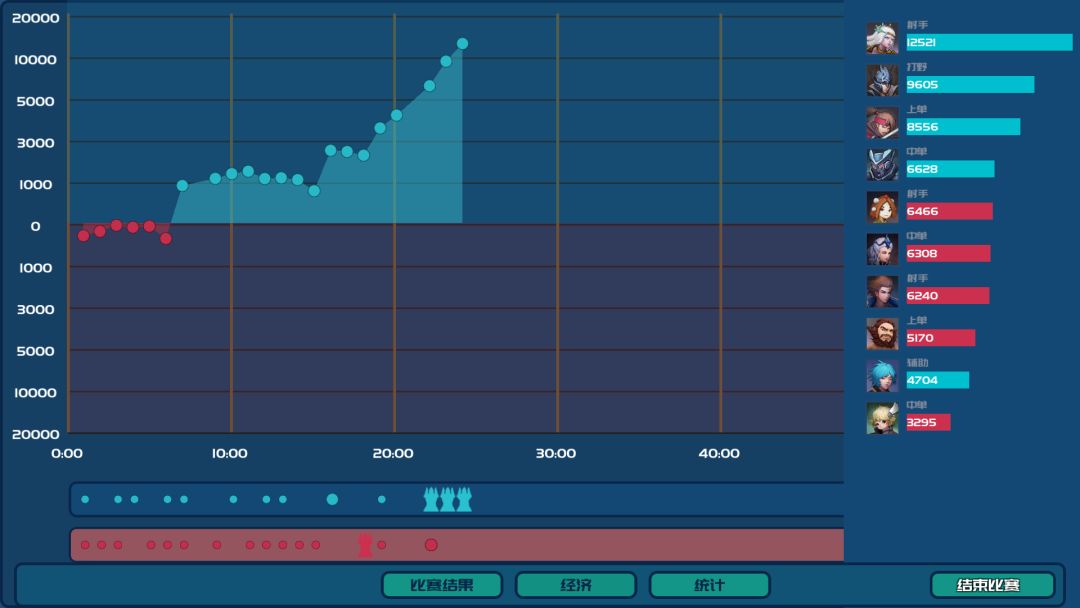Screen dimensions: 1080x608
Task: Click the large cyan dot on blue timeline
Action: [x=332, y=499]
